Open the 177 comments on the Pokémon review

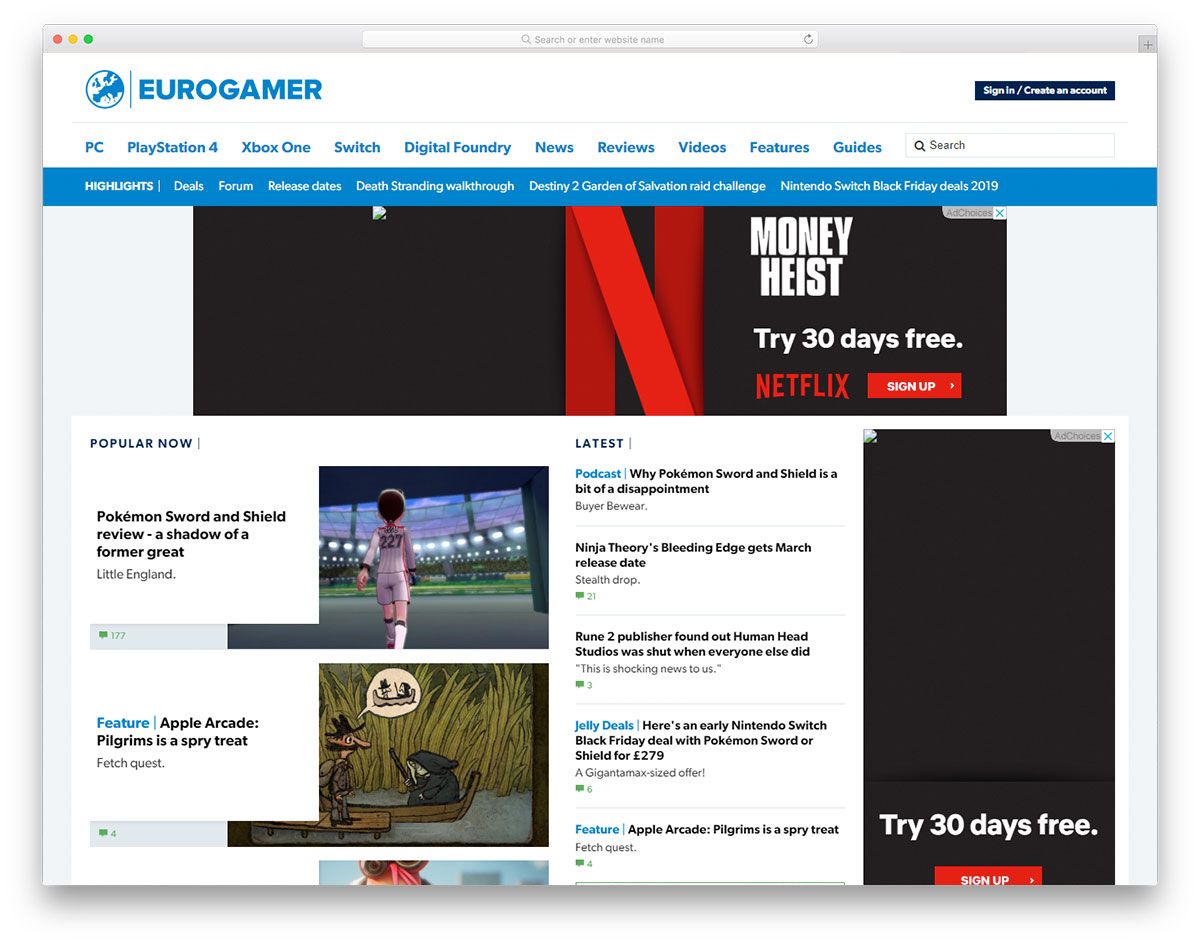(112, 636)
